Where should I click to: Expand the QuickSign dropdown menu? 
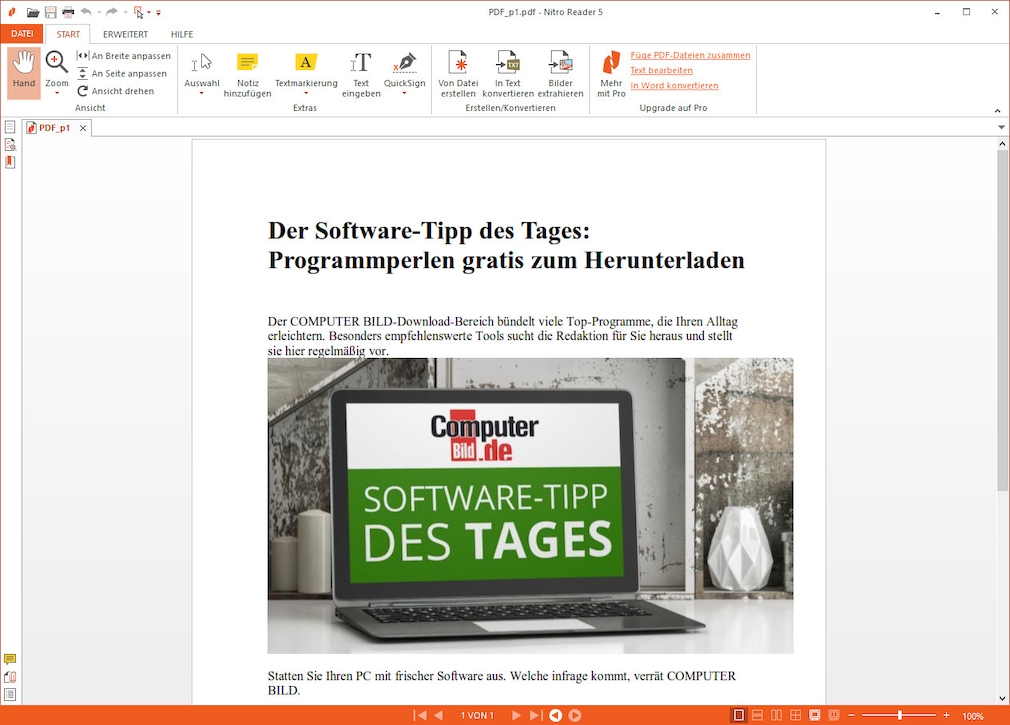tap(404, 94)
